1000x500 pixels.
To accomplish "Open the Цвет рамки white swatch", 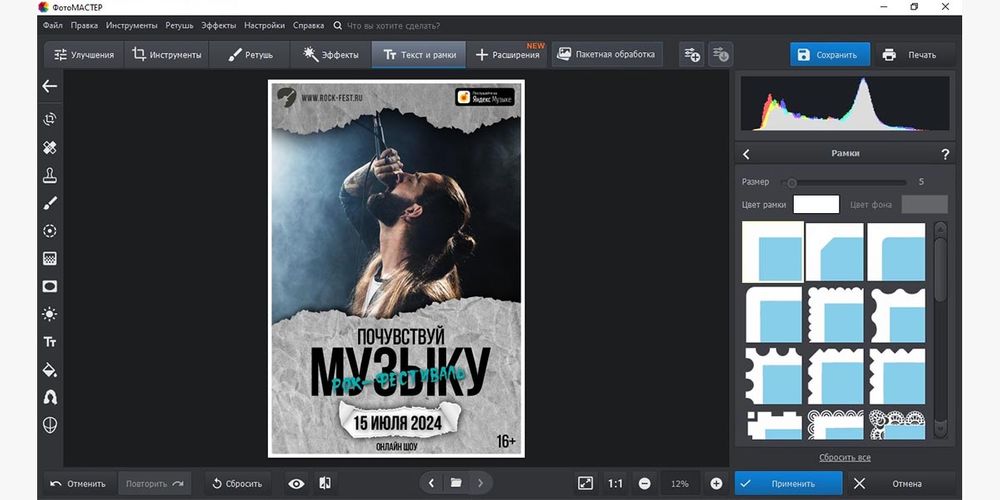I will [x=816, y=205].
